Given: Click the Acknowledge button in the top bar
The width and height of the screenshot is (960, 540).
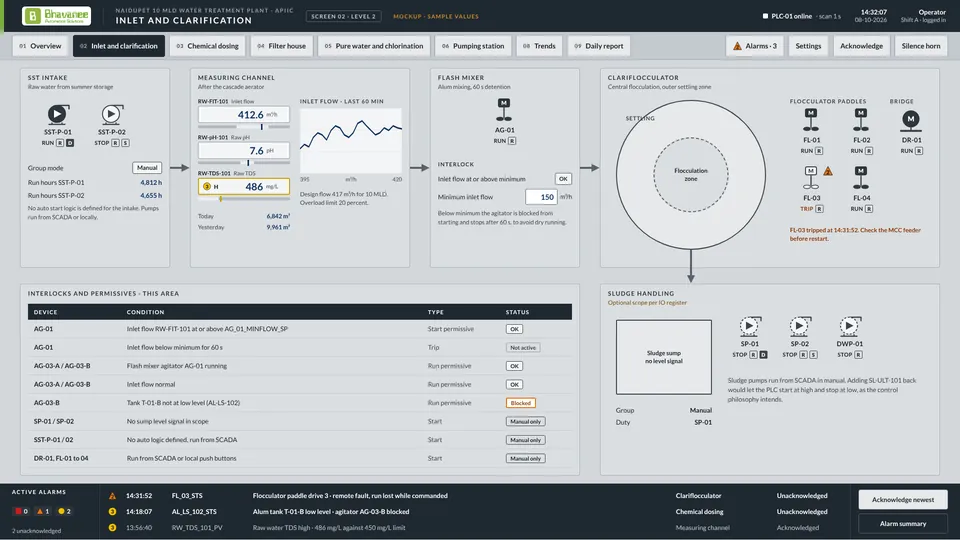Looking at the screenshot, I should [x=861, y=46].
